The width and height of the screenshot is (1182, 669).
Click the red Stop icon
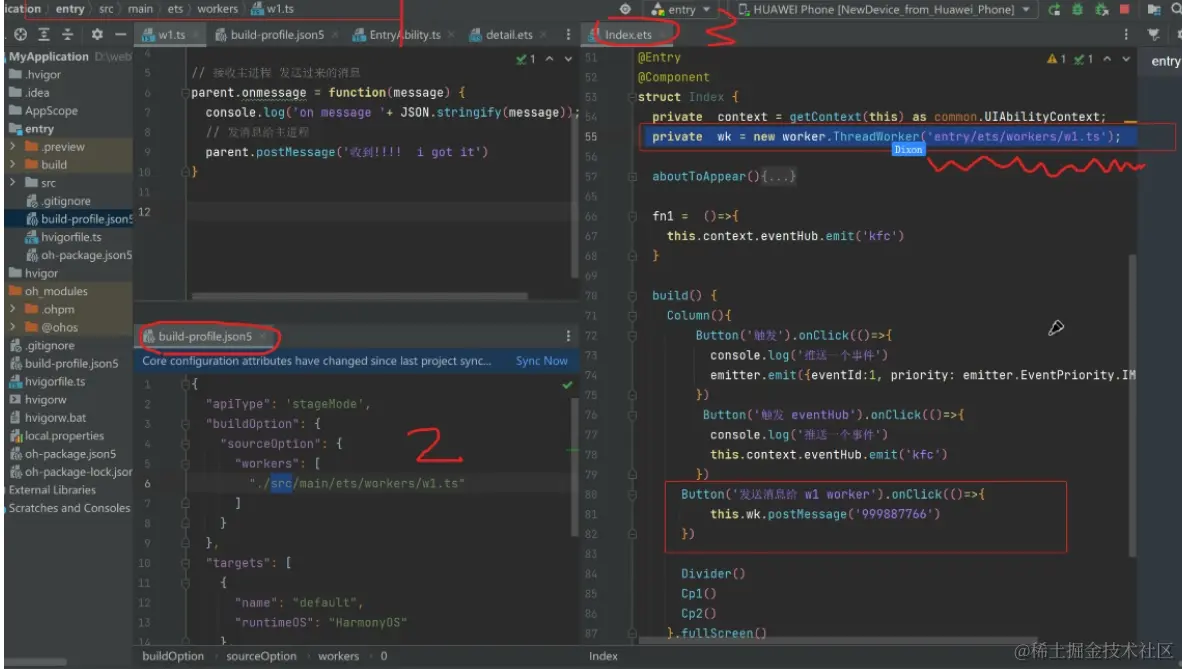(1124, 9)
